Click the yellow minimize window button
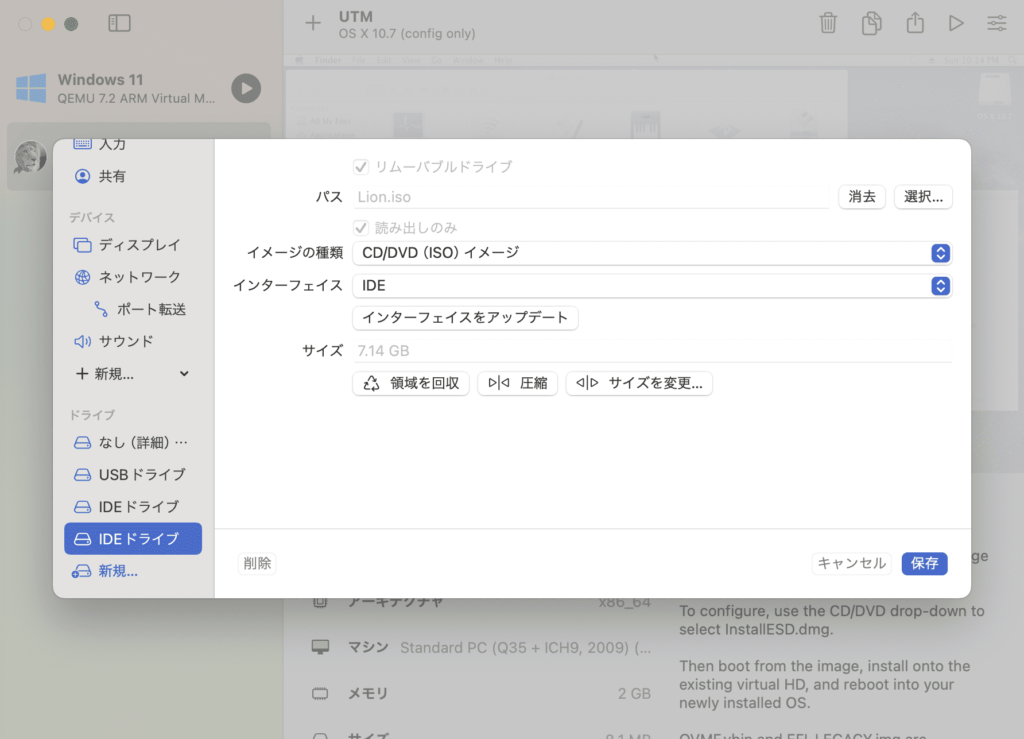This screenshot has height=739, width=1024. pos(48,24)
